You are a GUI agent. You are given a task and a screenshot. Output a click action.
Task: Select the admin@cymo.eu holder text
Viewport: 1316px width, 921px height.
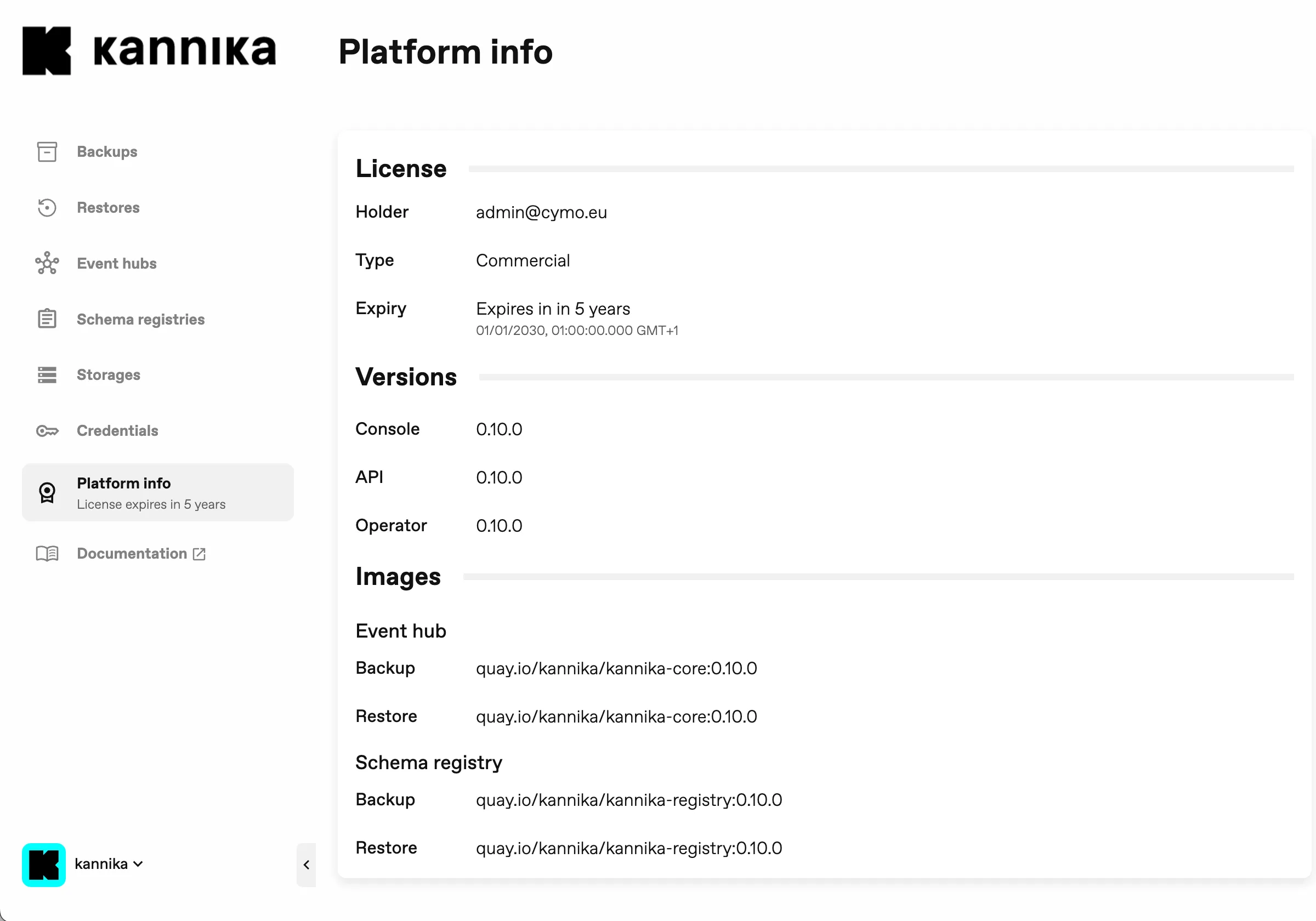(541, 212)
